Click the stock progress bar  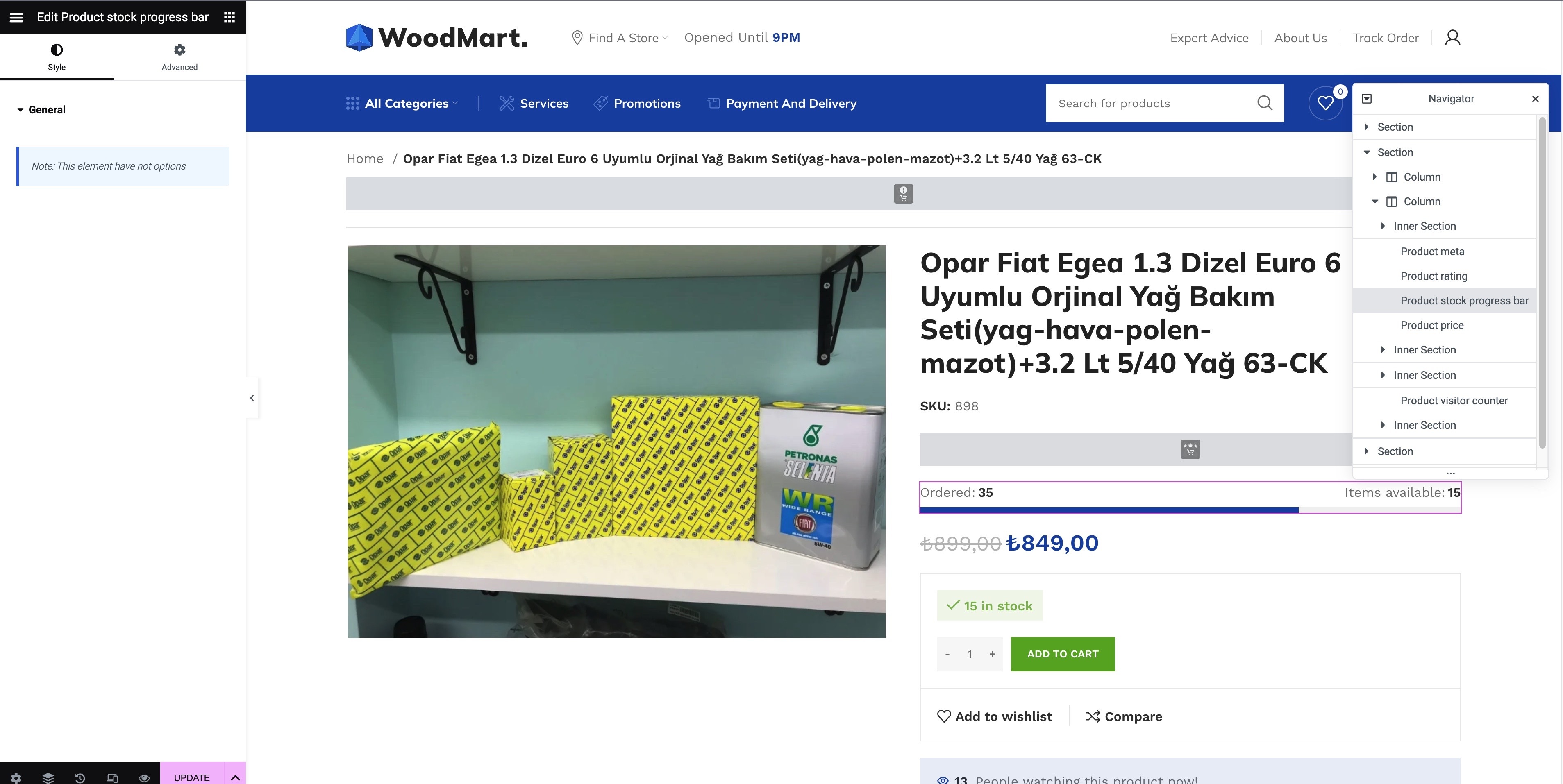pyautogui.click(x=1190, y=510)
